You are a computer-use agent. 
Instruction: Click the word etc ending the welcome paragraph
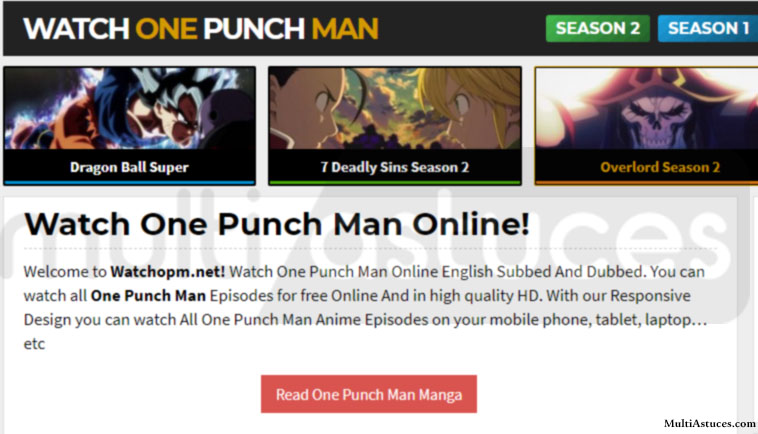tap(34, 344)
